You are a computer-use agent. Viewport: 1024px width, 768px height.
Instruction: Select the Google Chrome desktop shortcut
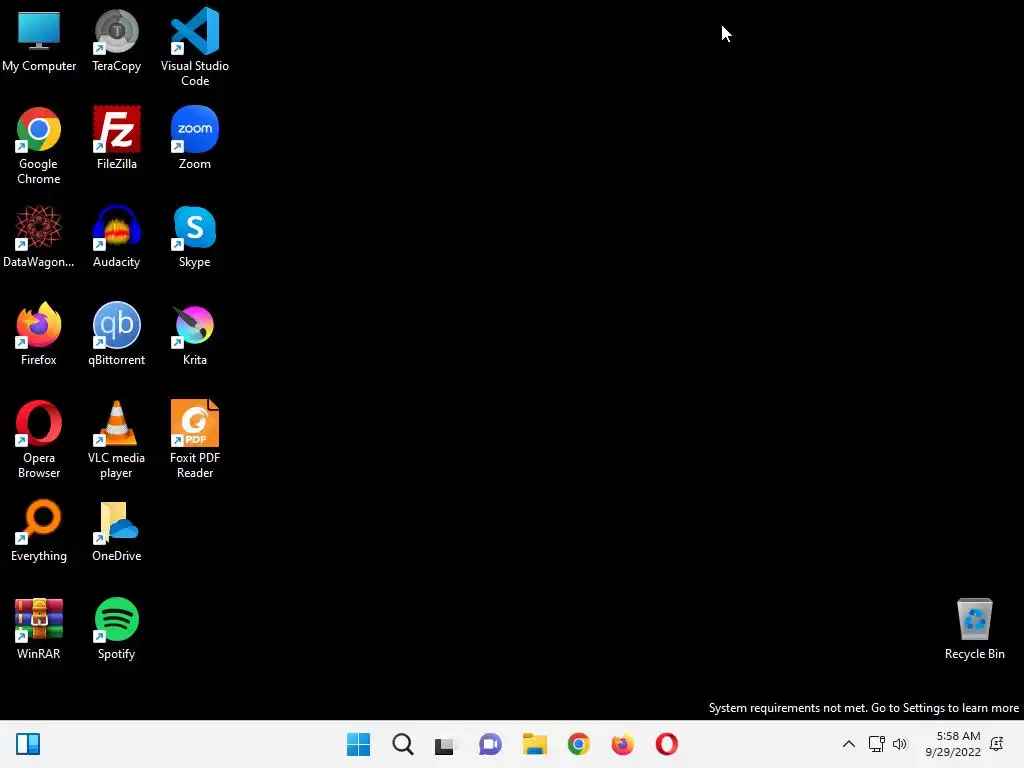39,146
